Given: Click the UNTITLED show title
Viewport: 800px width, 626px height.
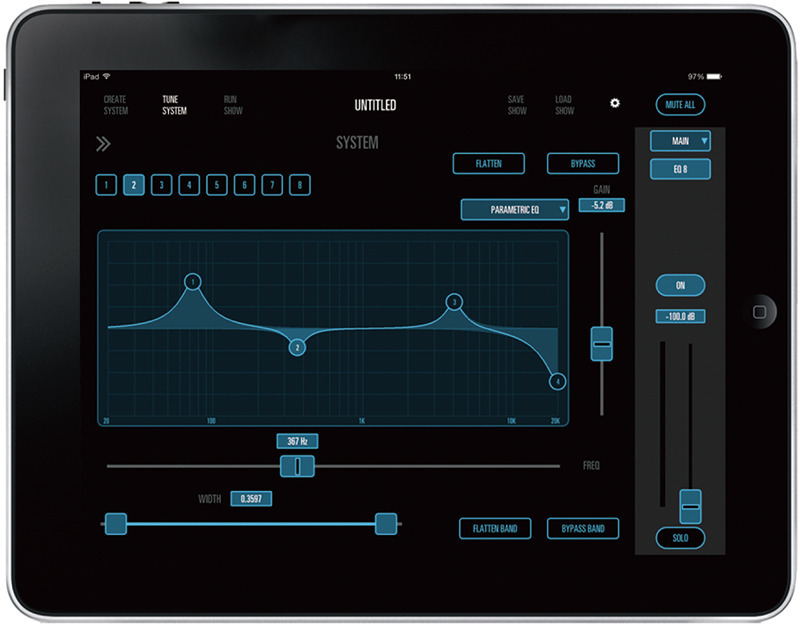Looking at the screenshot, I should (376, 105).
